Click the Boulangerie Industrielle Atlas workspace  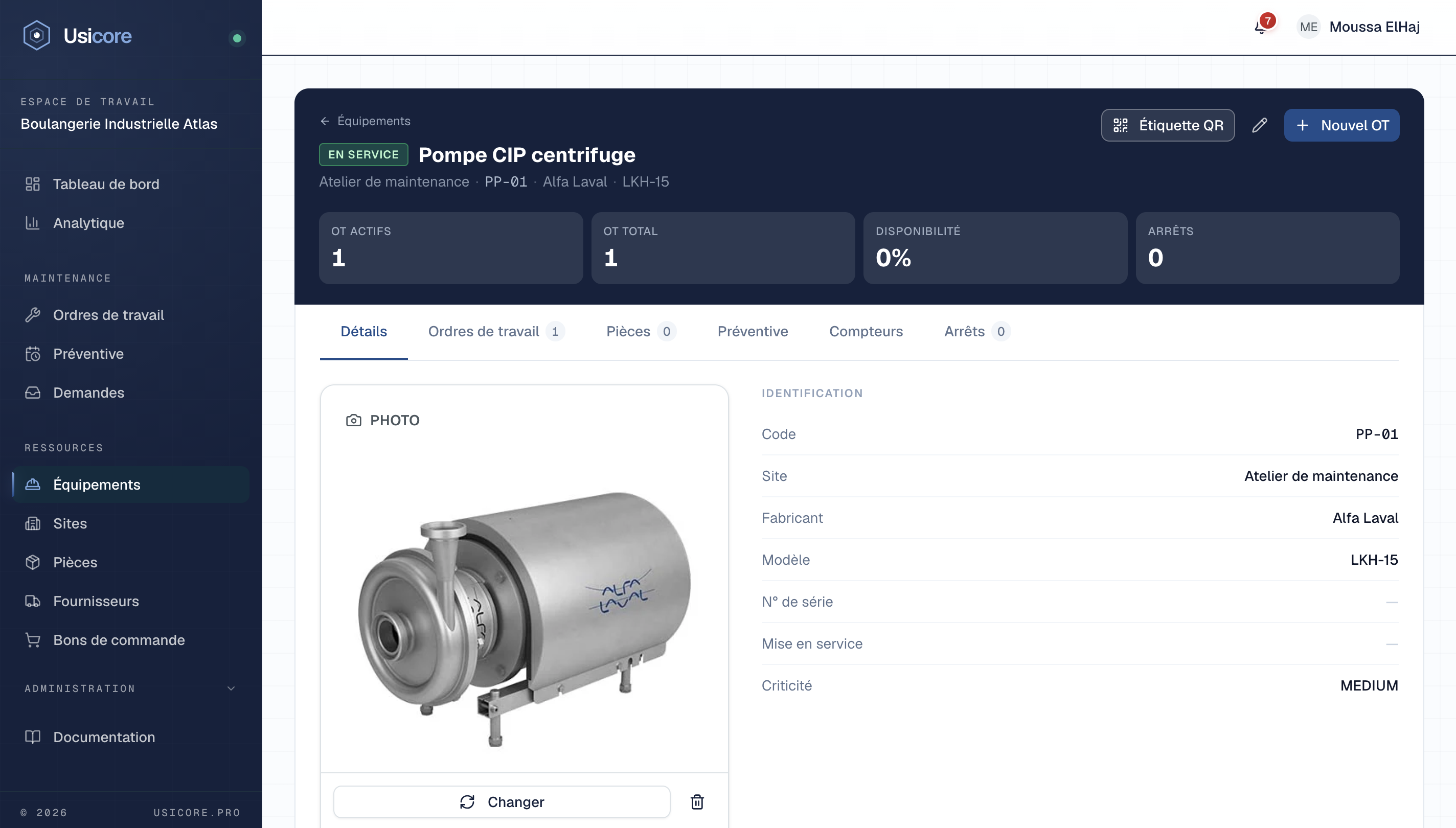(119, 124)
